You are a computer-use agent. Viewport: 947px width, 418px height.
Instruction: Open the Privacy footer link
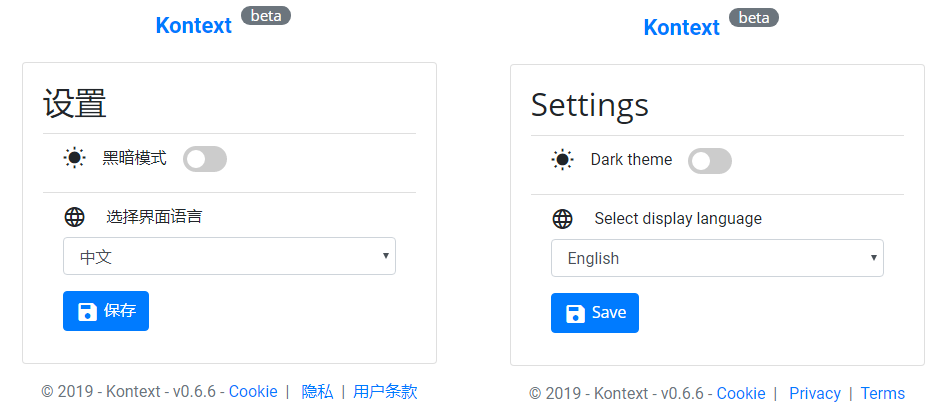point(815,393)
